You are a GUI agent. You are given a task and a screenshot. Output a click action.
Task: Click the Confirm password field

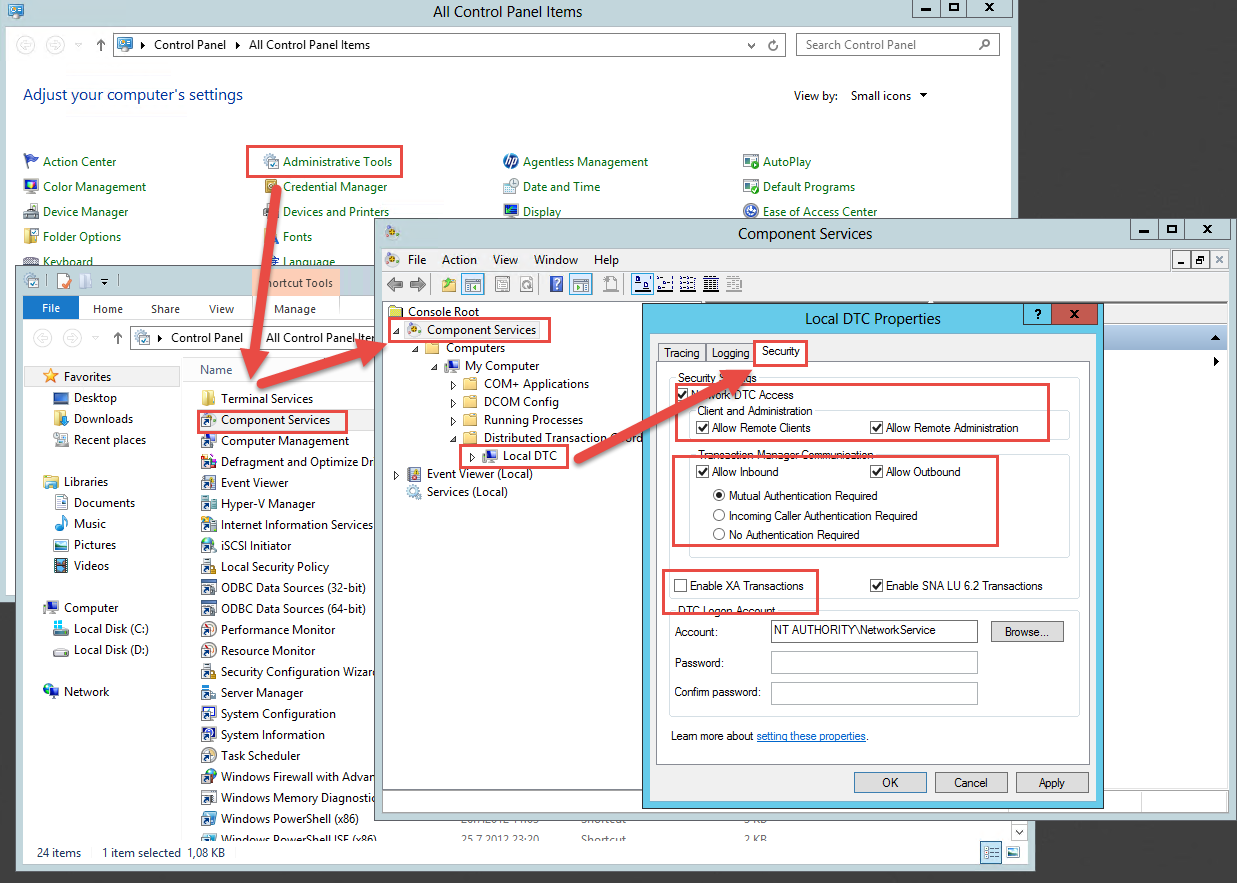coord(874,693)
